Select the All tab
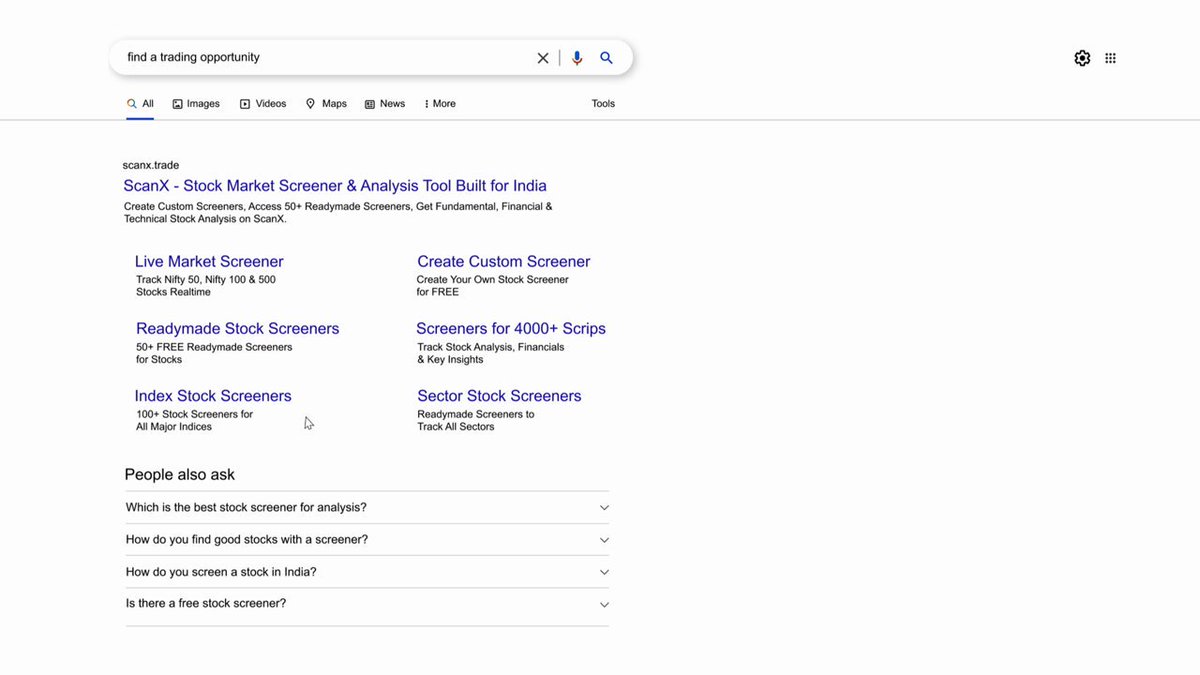The height and width of the screenshot is (675, 1200). [140, 104]
